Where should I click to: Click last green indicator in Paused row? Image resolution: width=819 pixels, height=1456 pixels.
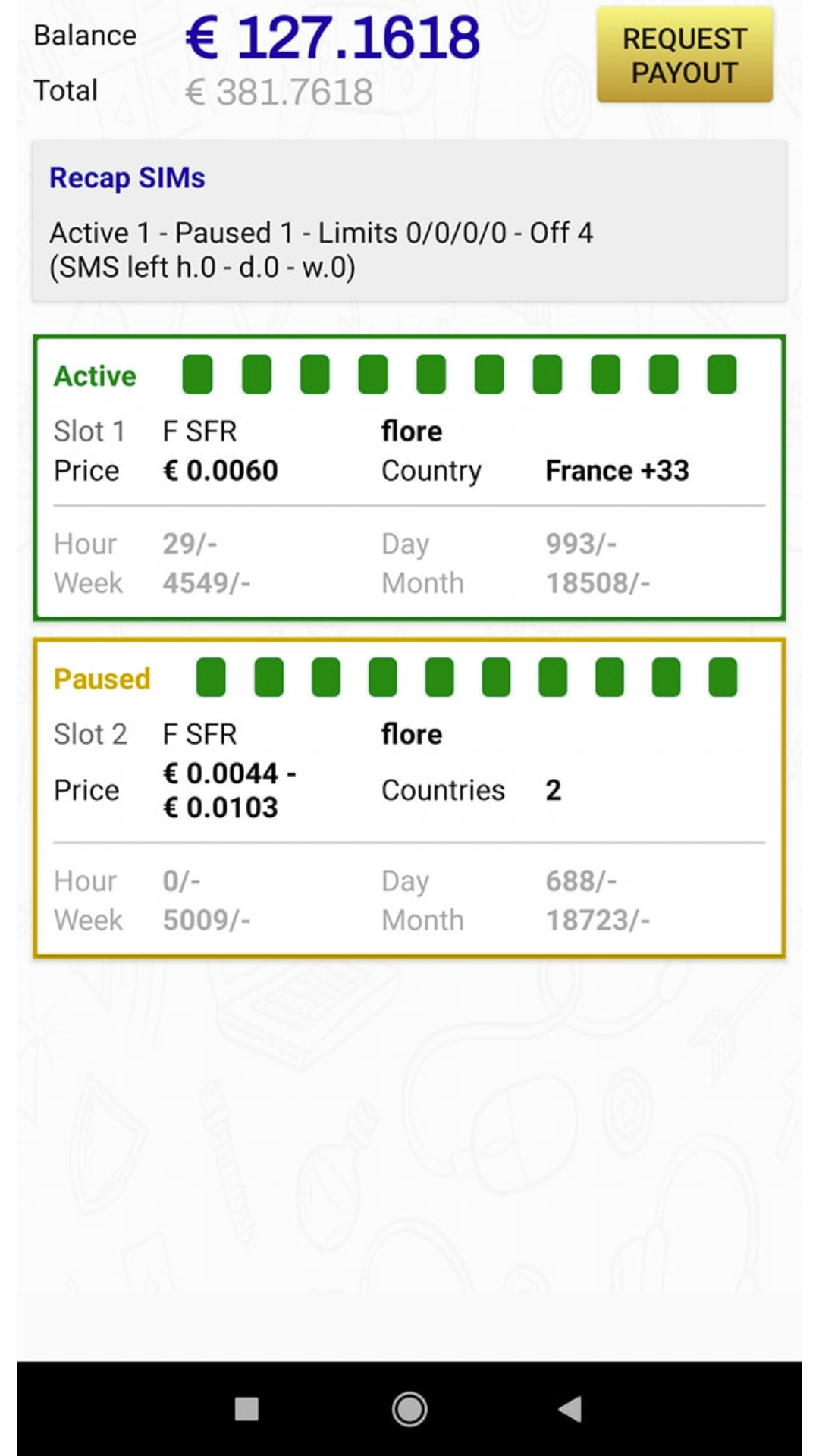723,677
